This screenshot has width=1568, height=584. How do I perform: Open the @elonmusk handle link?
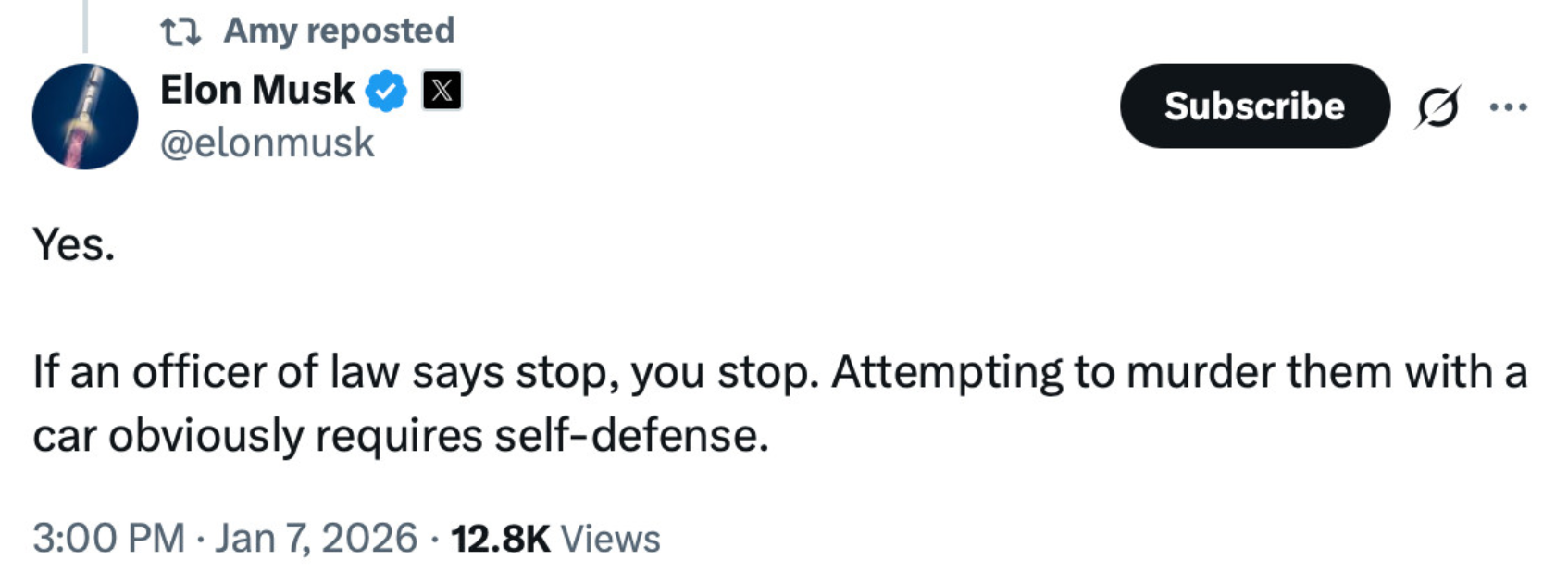click(268, 143)
